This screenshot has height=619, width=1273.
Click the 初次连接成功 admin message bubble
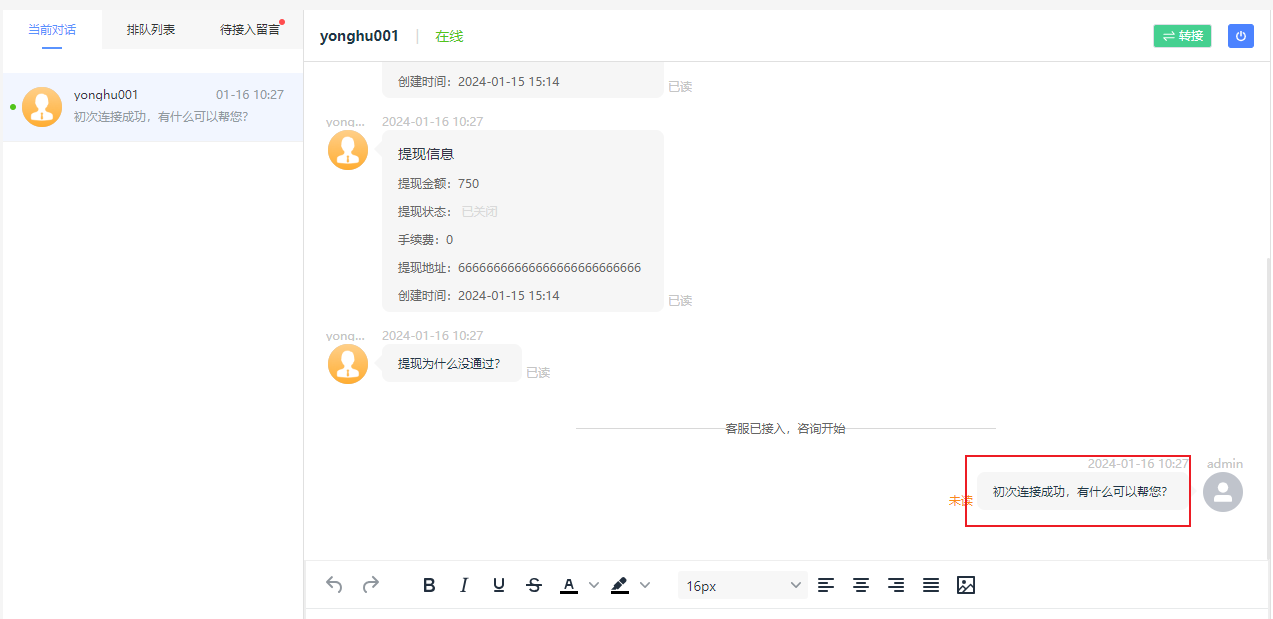(1082, 491)
